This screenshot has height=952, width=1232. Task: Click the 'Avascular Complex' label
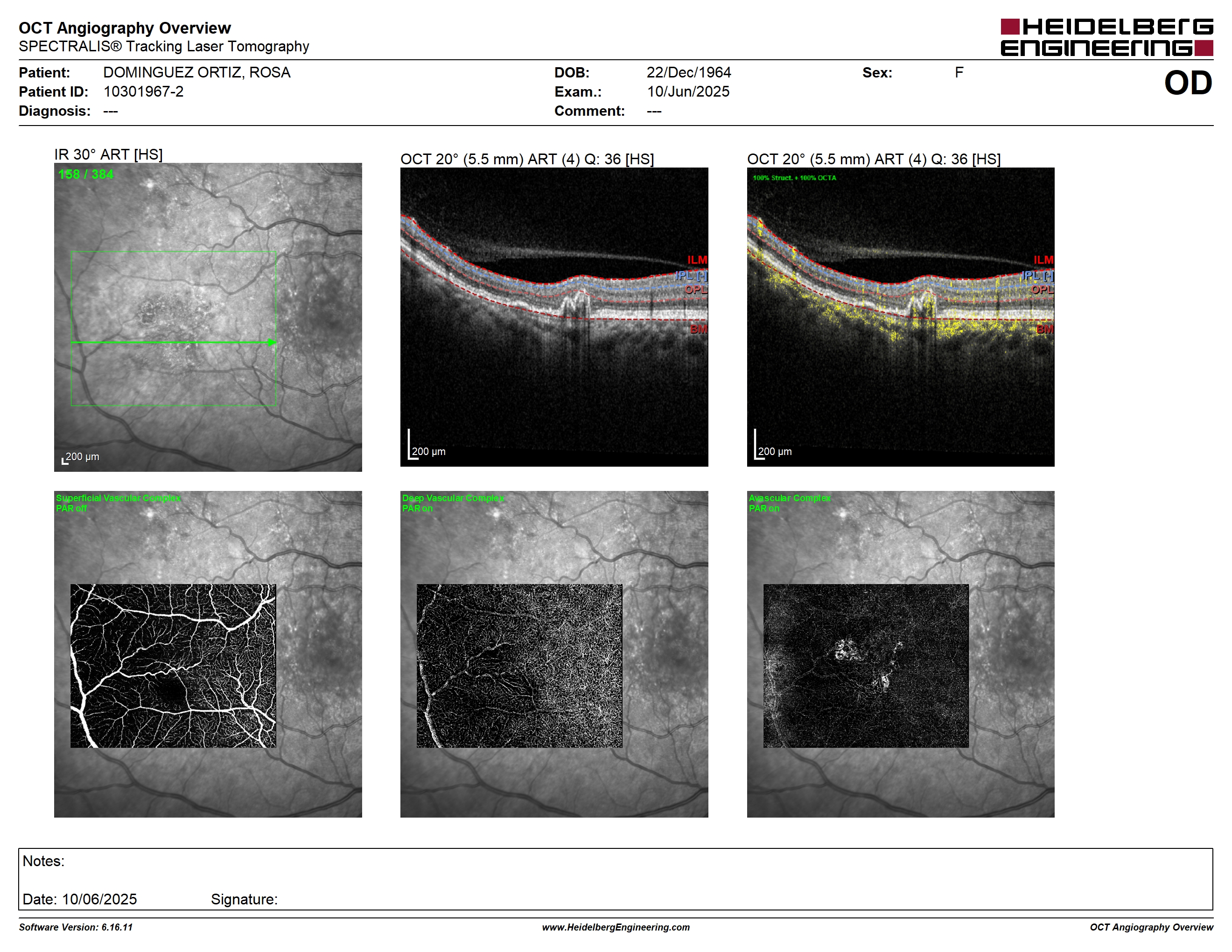(x=789, y=498)
